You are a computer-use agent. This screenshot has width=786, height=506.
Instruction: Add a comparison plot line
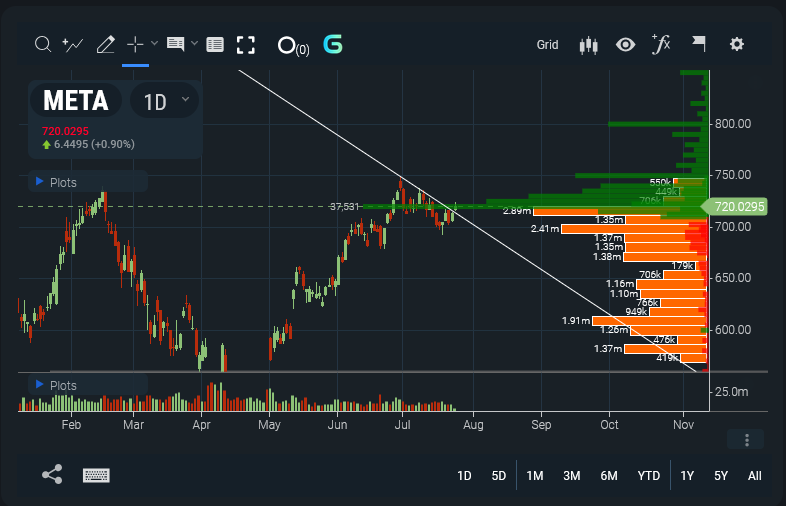(x=73, y=45)
